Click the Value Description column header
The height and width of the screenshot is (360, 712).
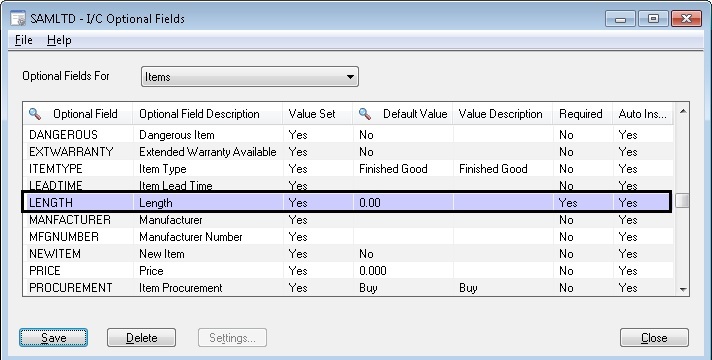503,113
